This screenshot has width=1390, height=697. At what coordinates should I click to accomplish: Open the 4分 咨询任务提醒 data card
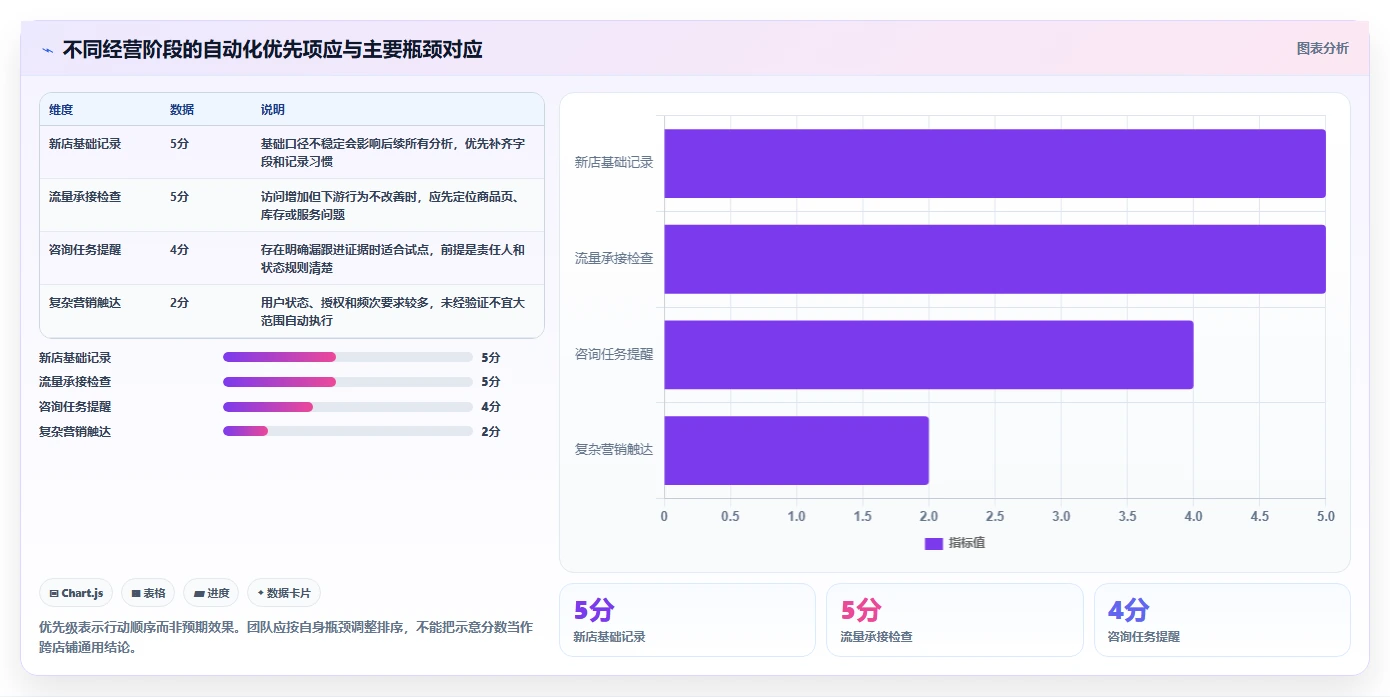(1222, 620)
